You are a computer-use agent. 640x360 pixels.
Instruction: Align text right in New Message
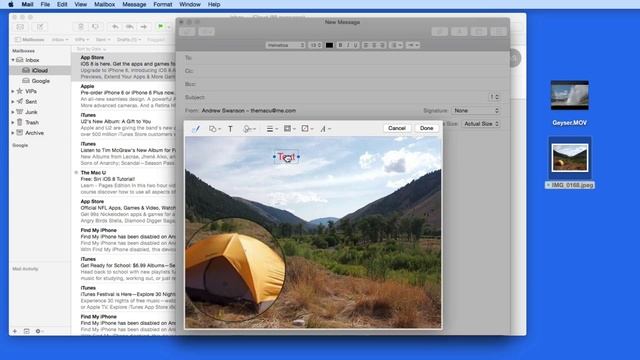pos(382,45)
